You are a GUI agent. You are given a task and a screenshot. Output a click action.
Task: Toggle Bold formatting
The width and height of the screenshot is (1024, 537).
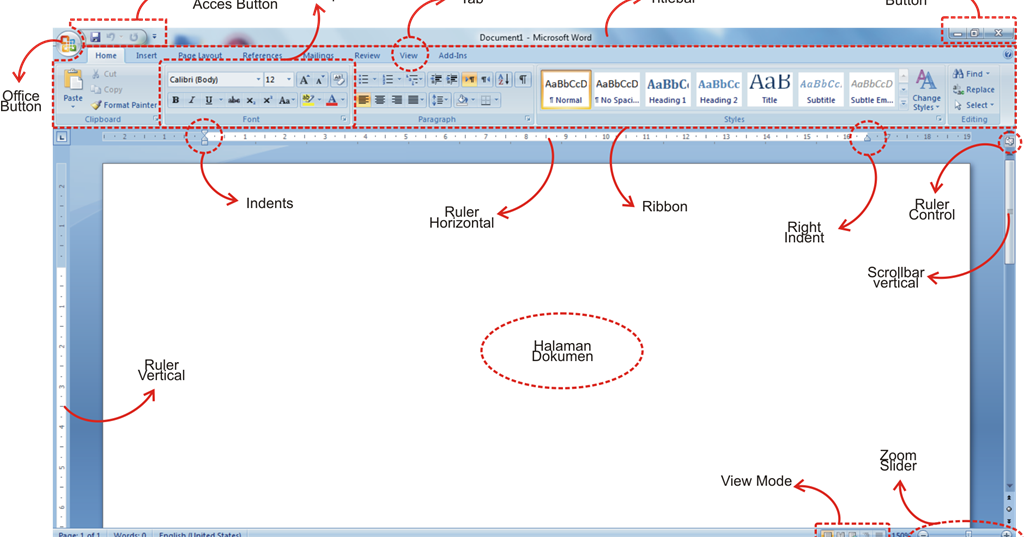click(x=176, y=100)
